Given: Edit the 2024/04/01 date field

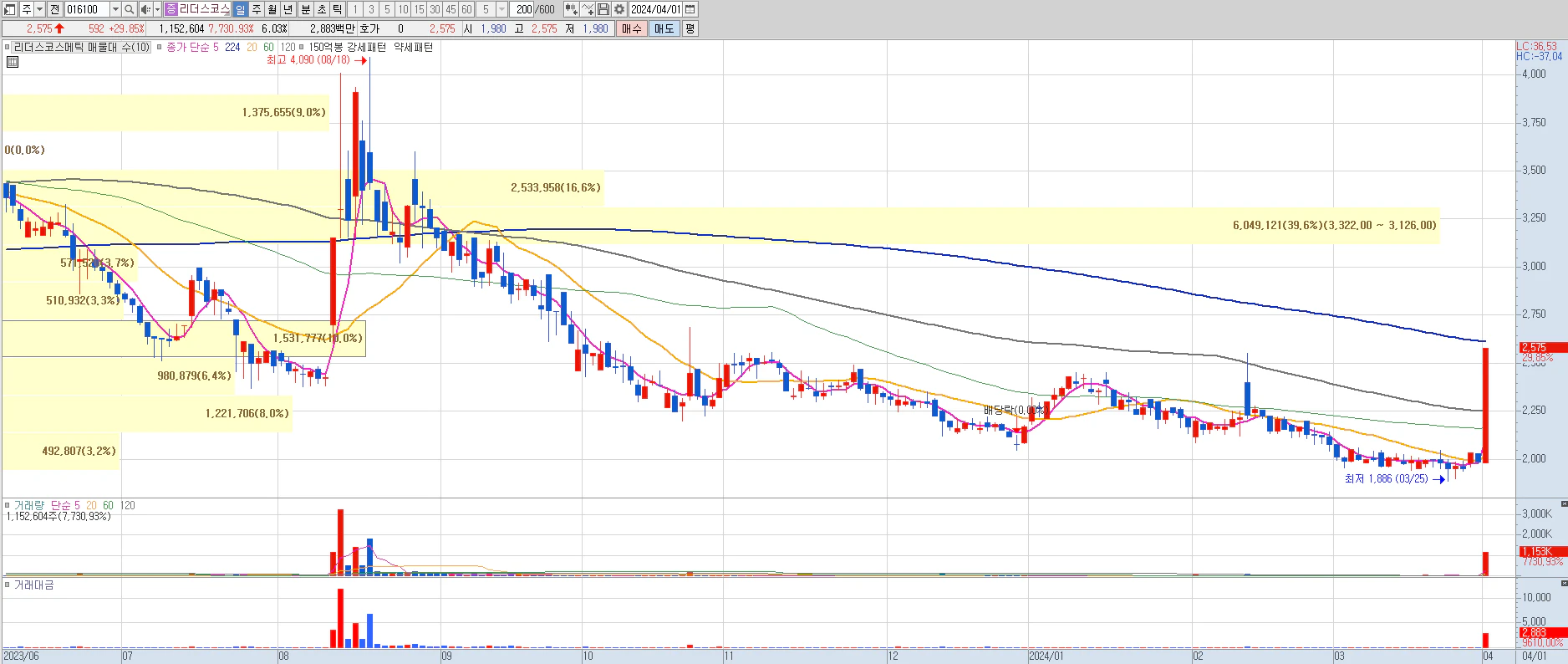Looking at the screenshot, I should [656, 9].
